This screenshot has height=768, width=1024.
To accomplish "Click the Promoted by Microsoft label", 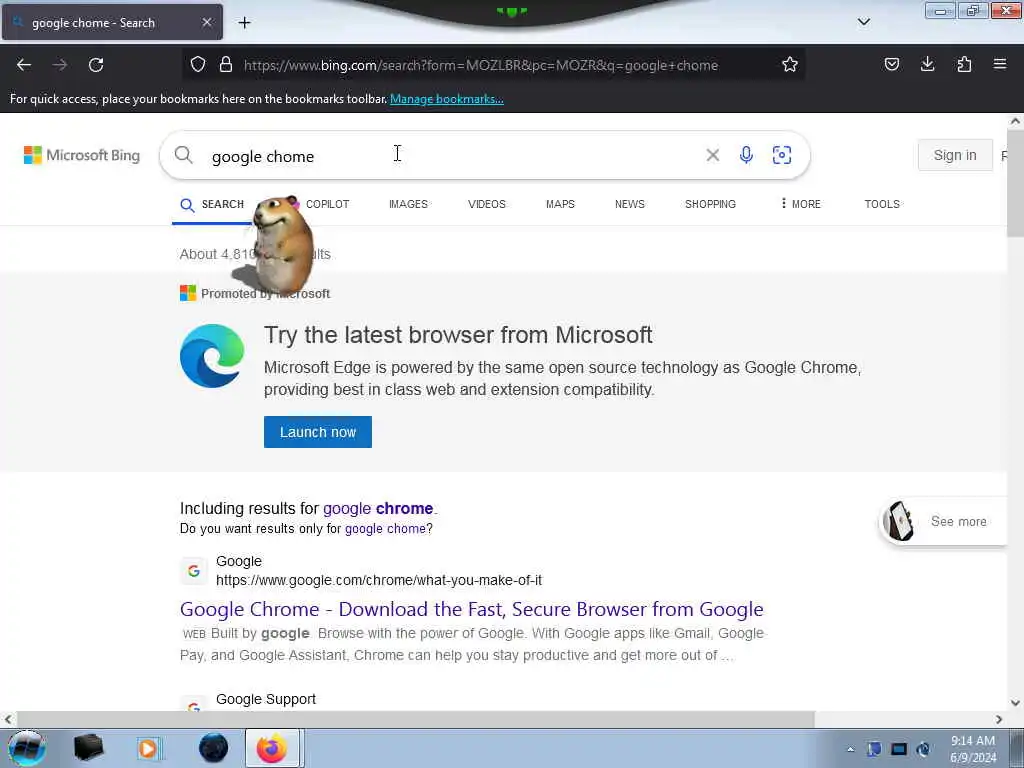I will pos(265,294).
